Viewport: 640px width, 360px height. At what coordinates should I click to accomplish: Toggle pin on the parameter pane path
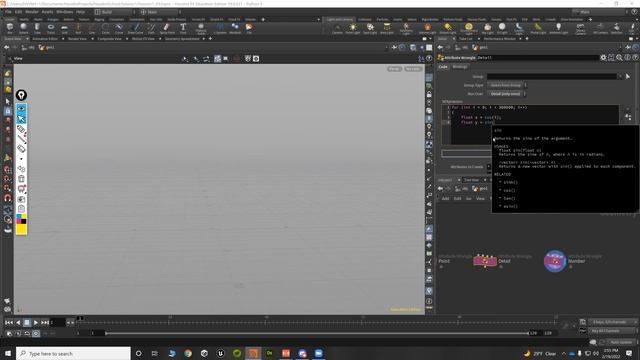click(x=628, y=47)
